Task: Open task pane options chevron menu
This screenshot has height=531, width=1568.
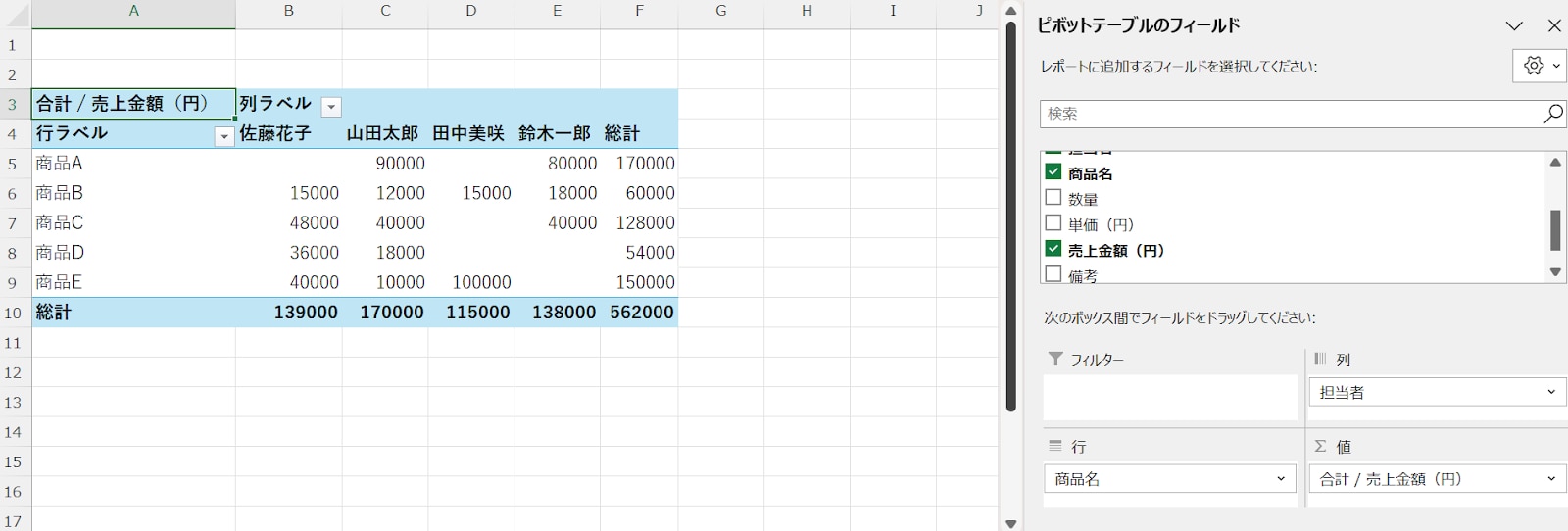Action: click(1515, 26)
